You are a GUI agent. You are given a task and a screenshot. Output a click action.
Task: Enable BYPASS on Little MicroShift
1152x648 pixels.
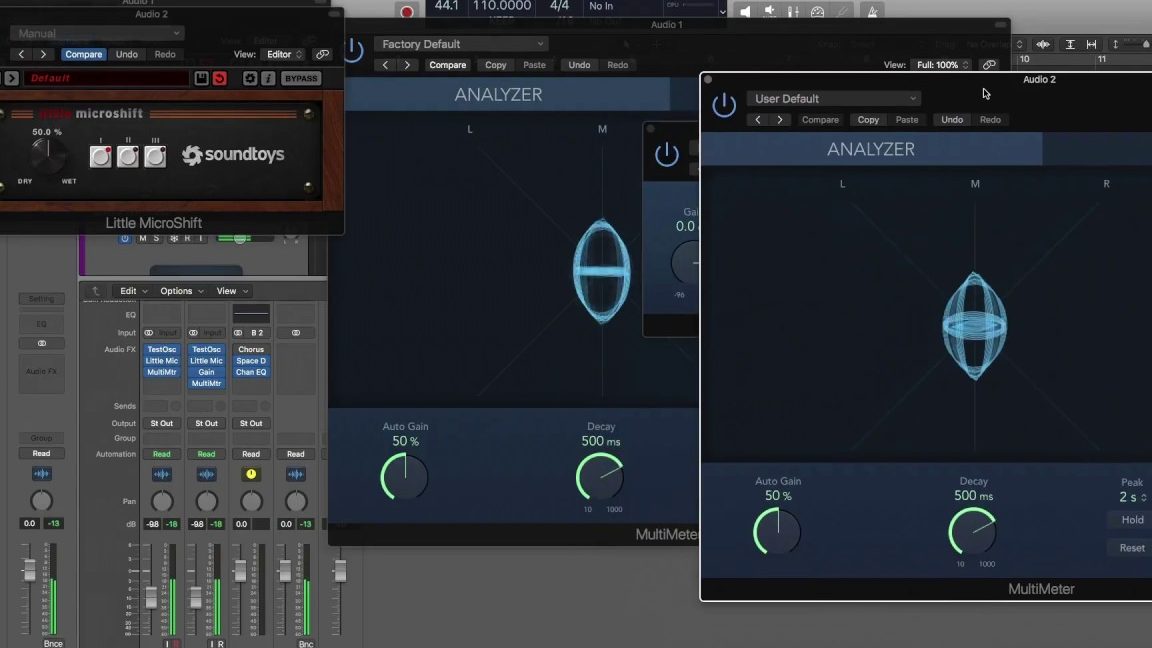point(301,78)
